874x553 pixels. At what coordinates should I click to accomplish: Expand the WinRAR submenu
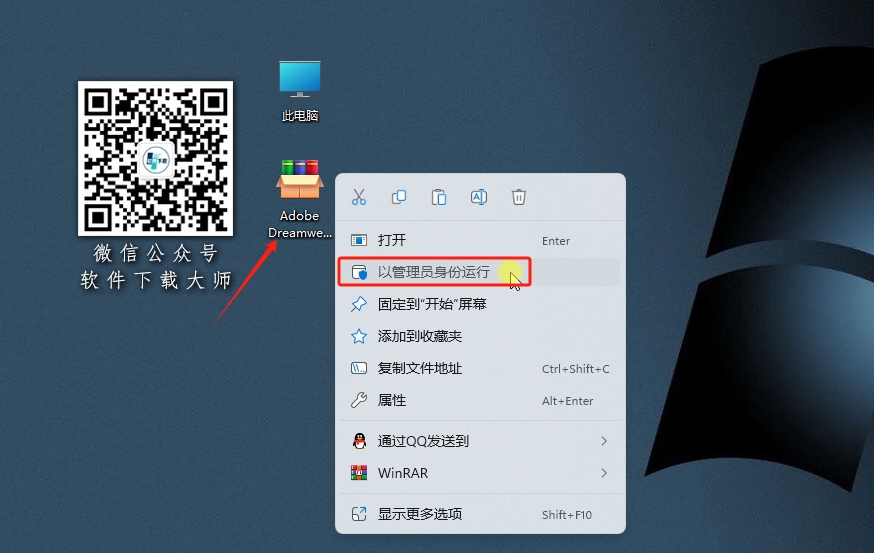(x=480, y=473)
